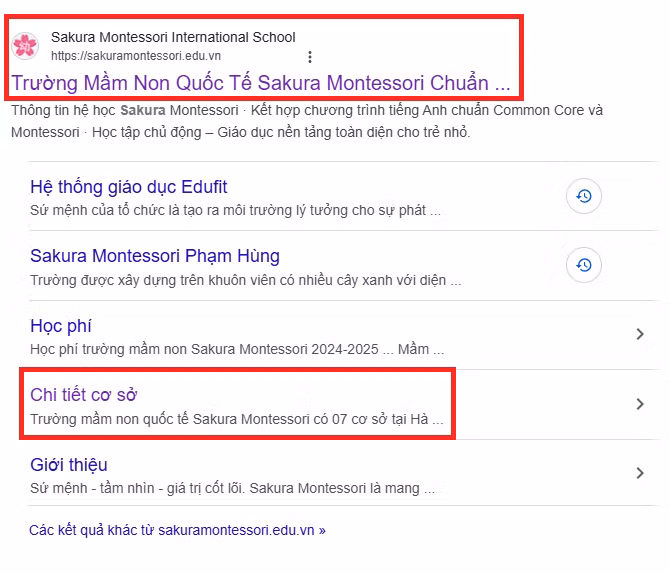Open Trường Mầm Non Quốc Tế Sakura Montessori result title
Image resolution: width=670 pixels, height=574 pixels.
coord(261,83)
